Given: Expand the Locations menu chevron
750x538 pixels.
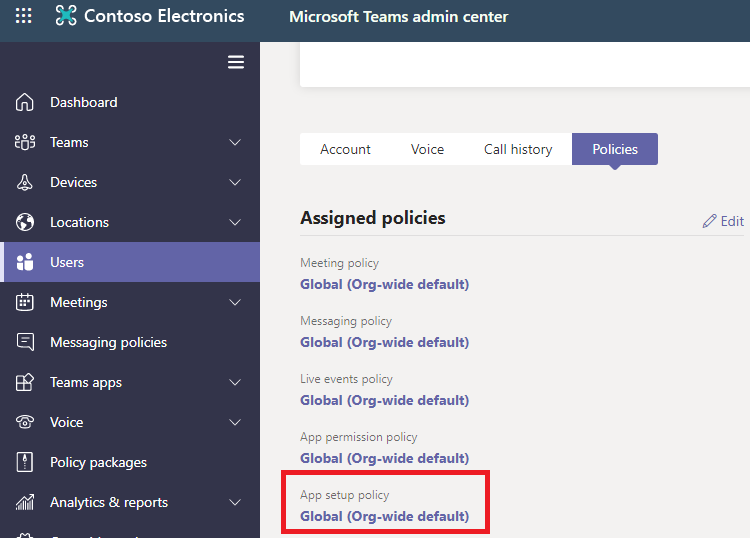Looking at the screenshot, I should click(x=235, y=222).
